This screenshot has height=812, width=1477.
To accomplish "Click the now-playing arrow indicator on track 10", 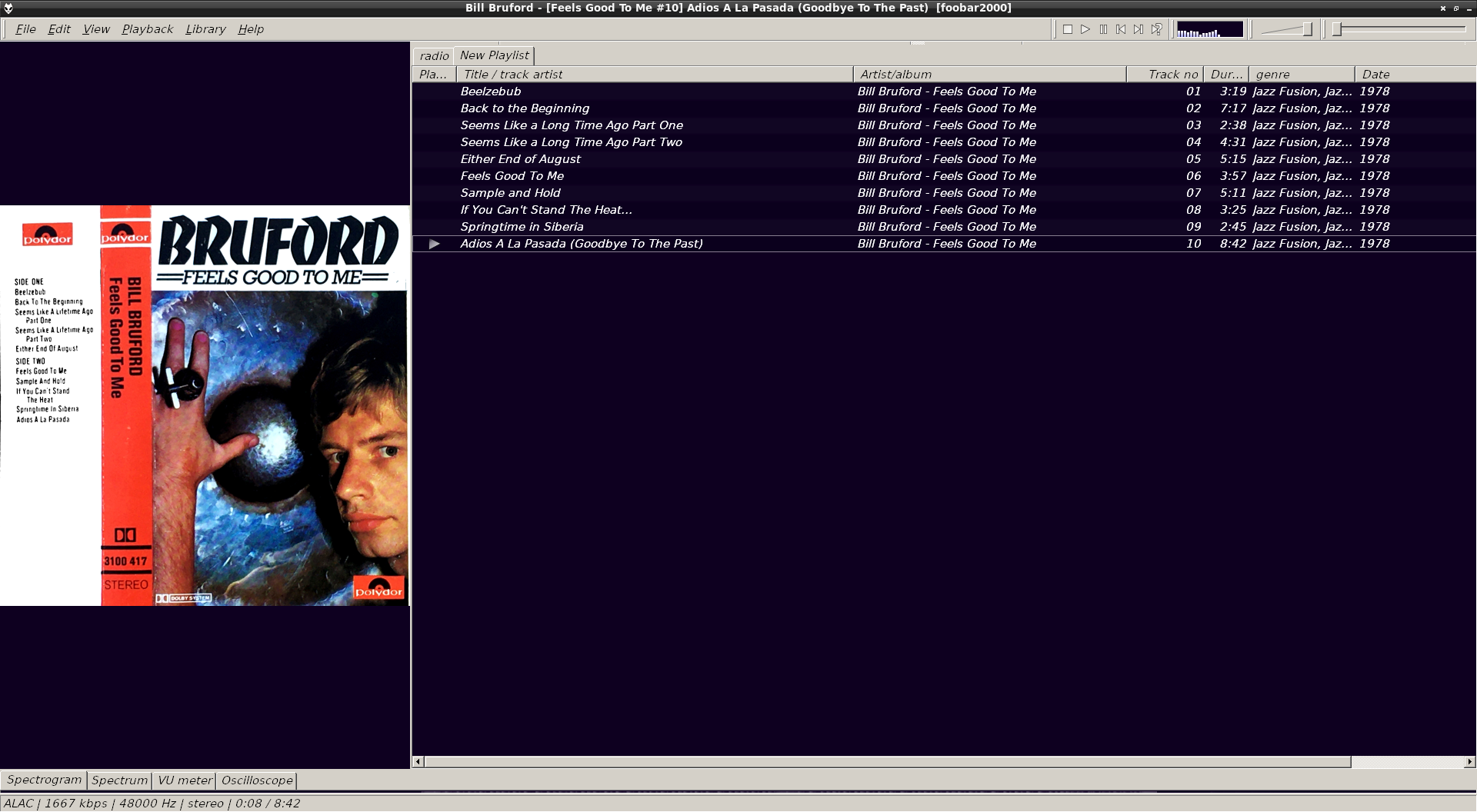I will [435, 244].
